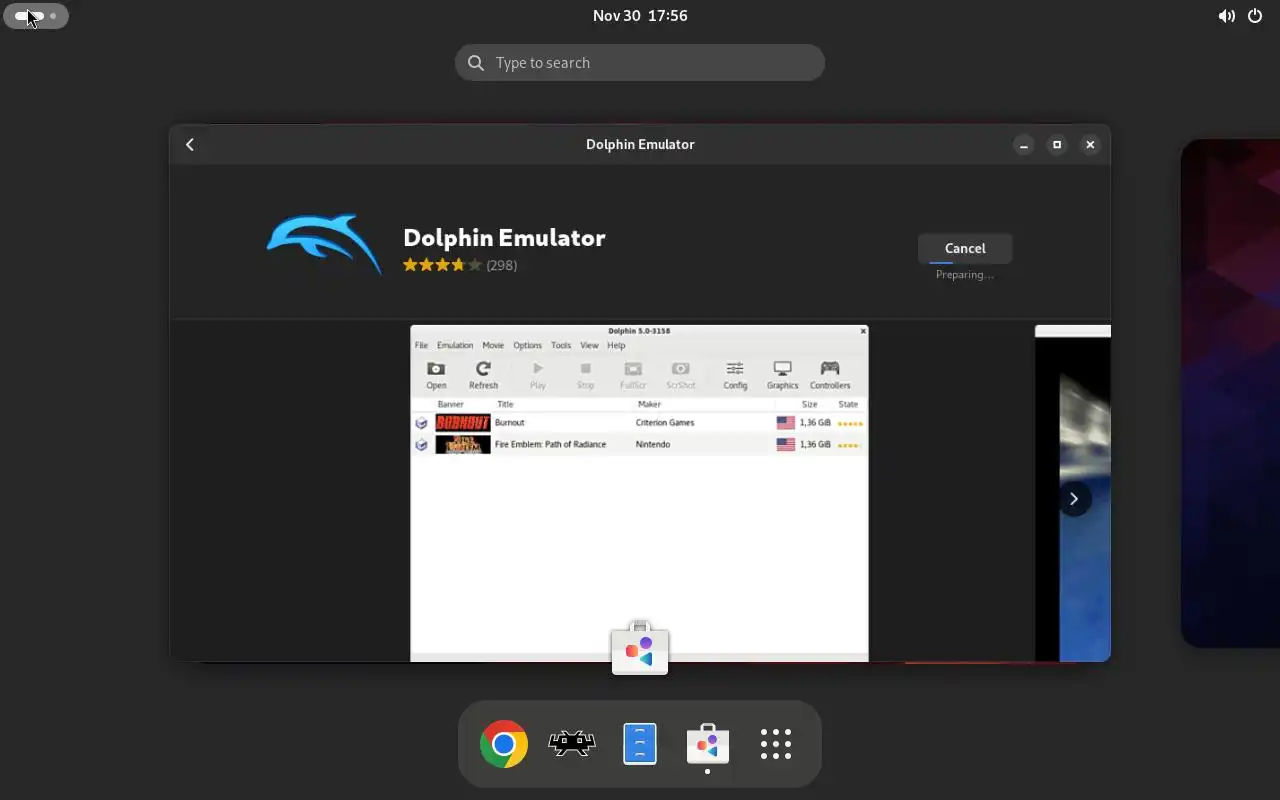This screenshot has width=1280, height=800.
Task: Click the GameCube icon in Burnout row
Action: (x=422, y=423)
